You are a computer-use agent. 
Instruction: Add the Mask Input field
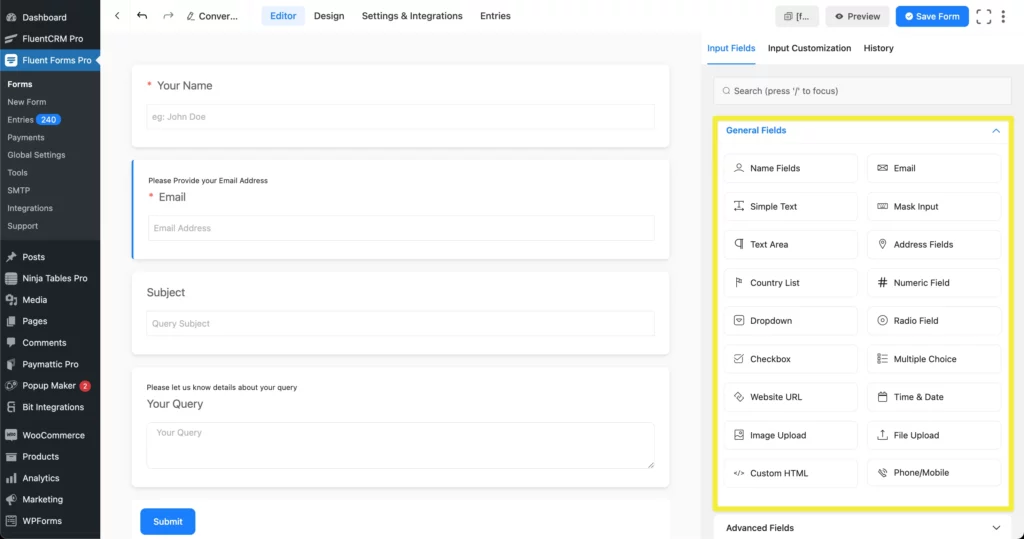pyautogui.click(x=934, y=206)
